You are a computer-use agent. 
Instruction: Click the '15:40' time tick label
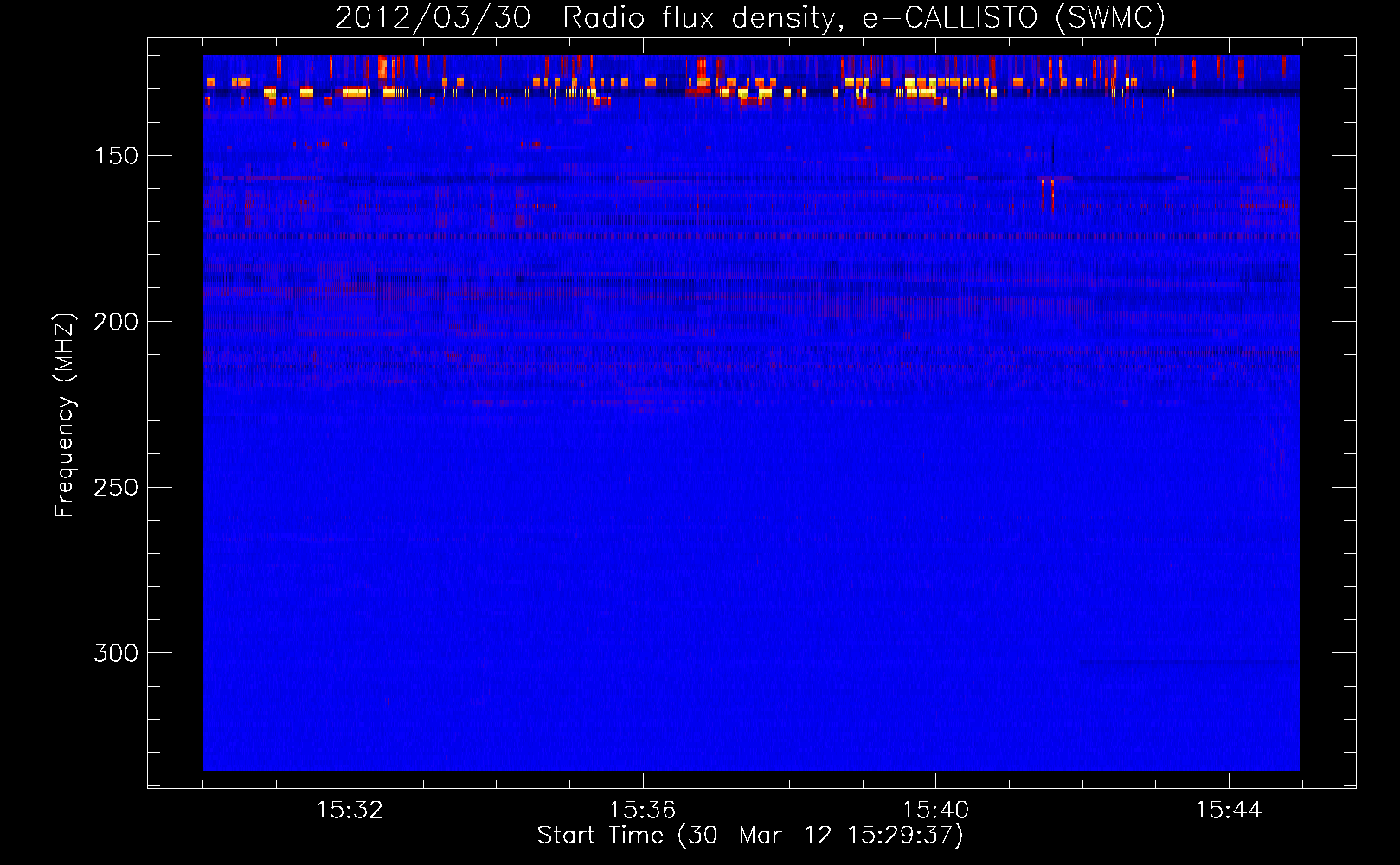tap(935, 811)
